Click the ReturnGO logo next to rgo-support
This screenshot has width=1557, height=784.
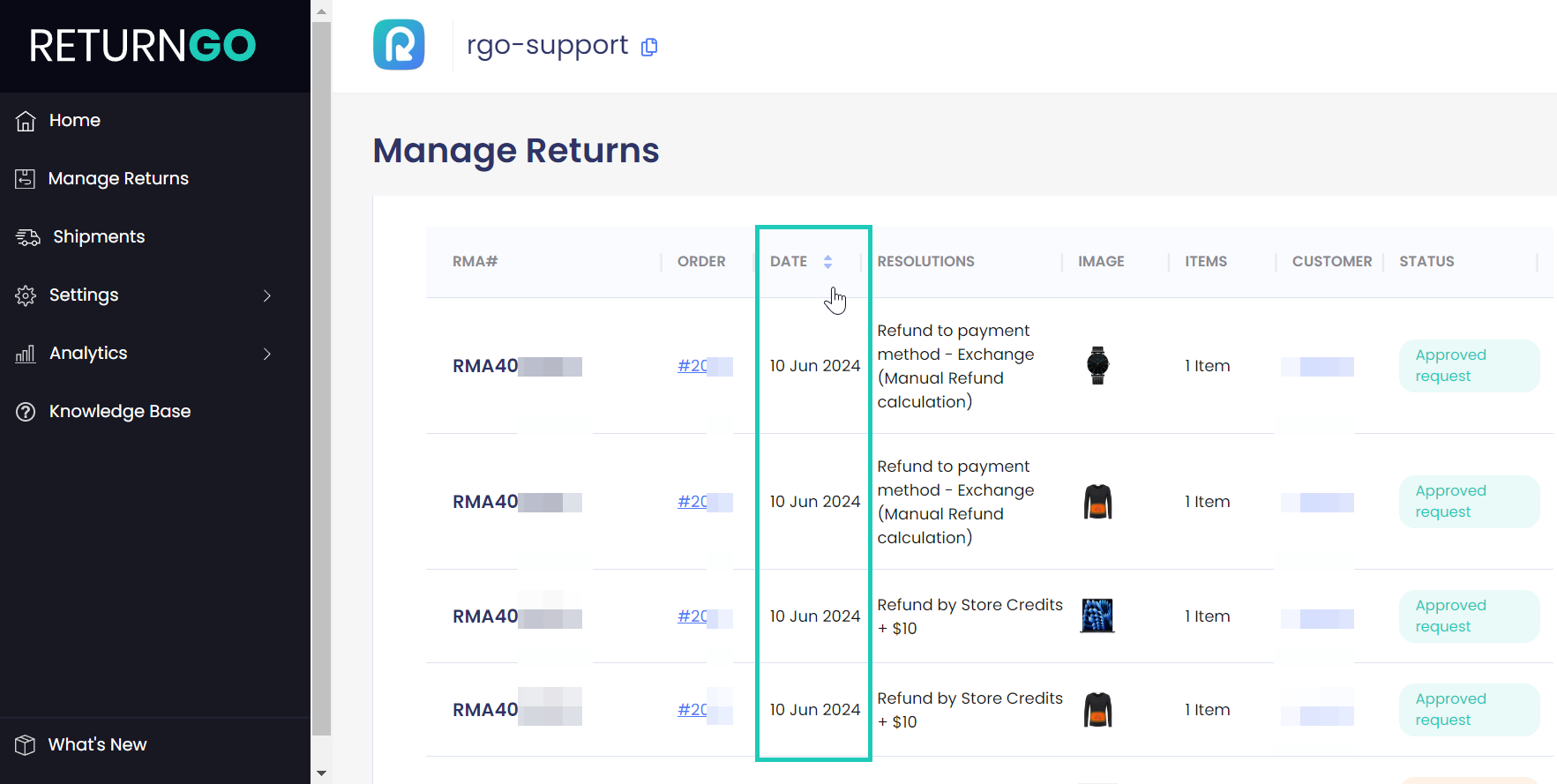pyautogui.click(x=399, y=44)
